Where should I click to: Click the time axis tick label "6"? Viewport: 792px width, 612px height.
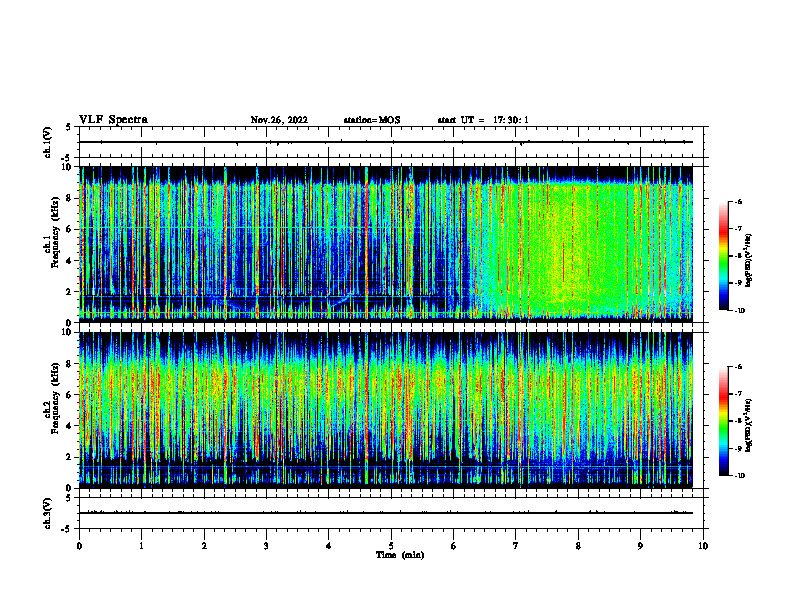pos(454,546)
